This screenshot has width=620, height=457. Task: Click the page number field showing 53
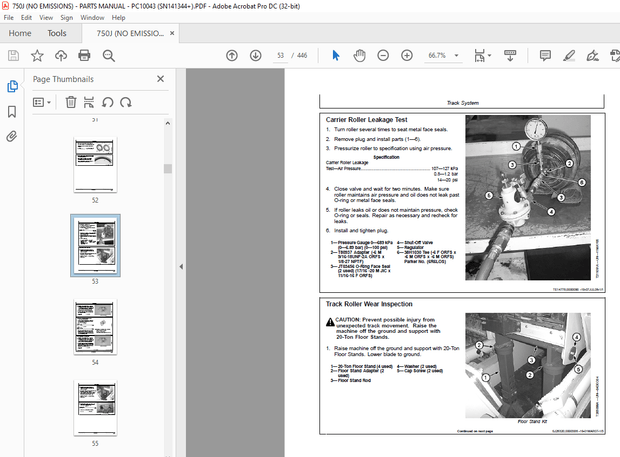point(280,55)
